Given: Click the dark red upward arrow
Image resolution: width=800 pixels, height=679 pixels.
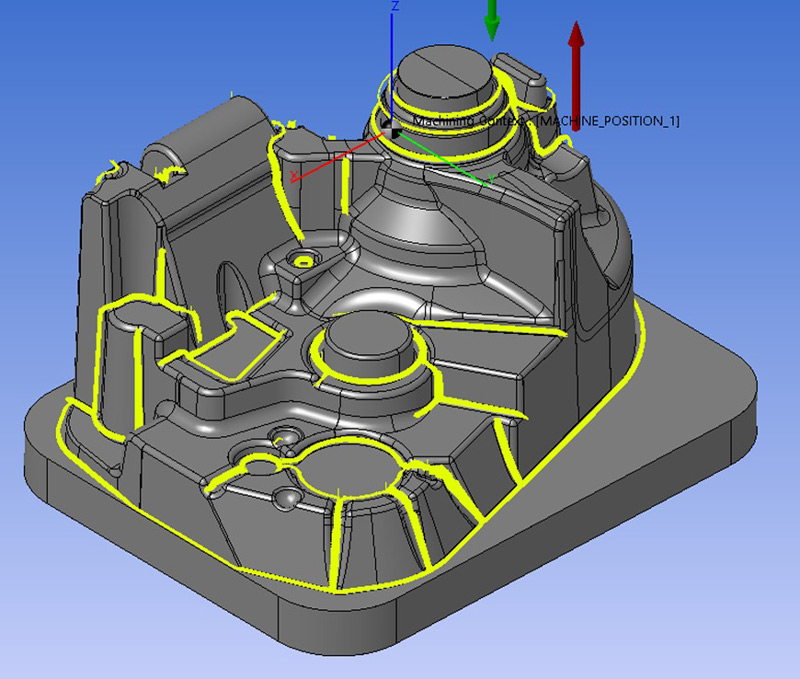Looking at the screenshot, I should tap(576, 68).
